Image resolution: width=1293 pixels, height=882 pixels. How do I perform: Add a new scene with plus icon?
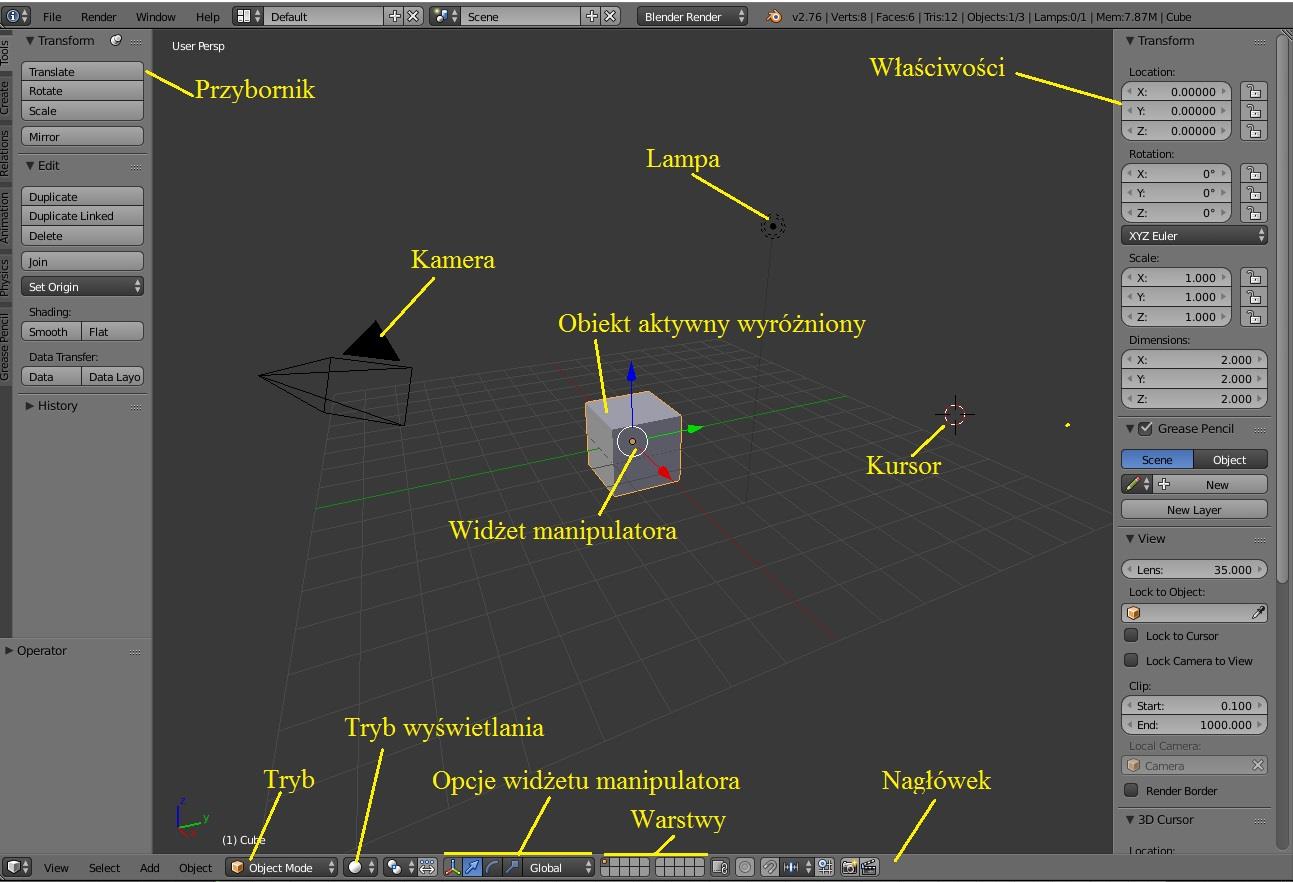(592, 16)
